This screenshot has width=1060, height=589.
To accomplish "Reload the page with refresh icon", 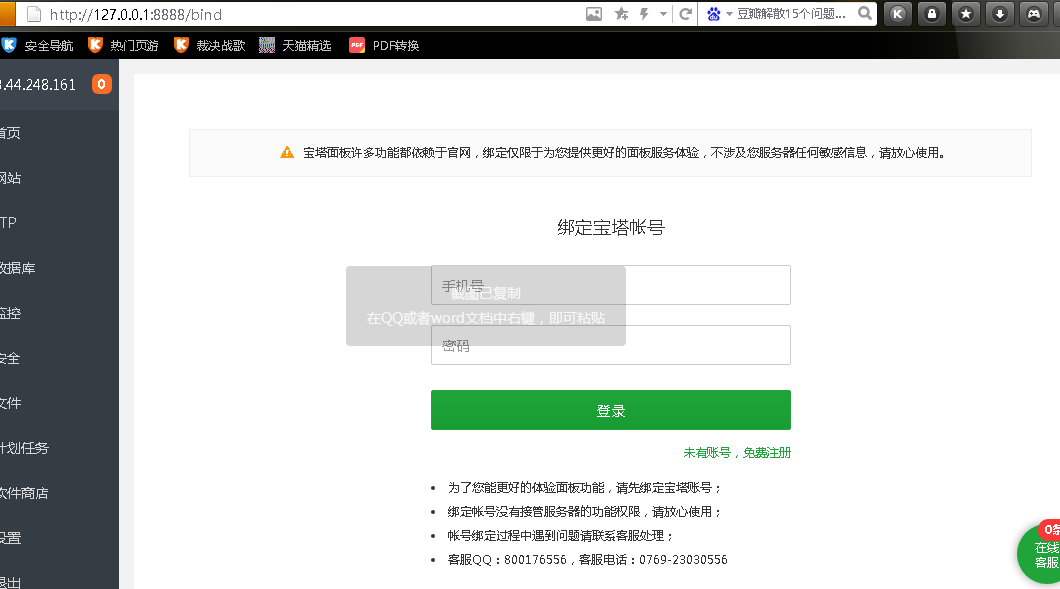I will pos(685,14).
